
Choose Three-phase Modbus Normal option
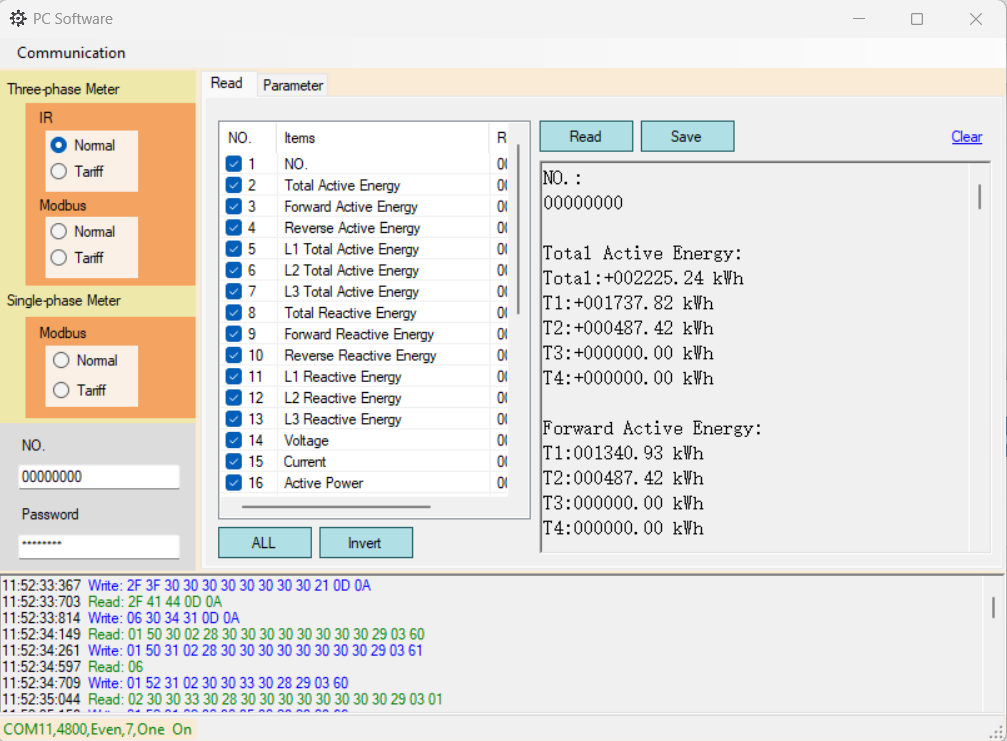click(x=59, y=231)
